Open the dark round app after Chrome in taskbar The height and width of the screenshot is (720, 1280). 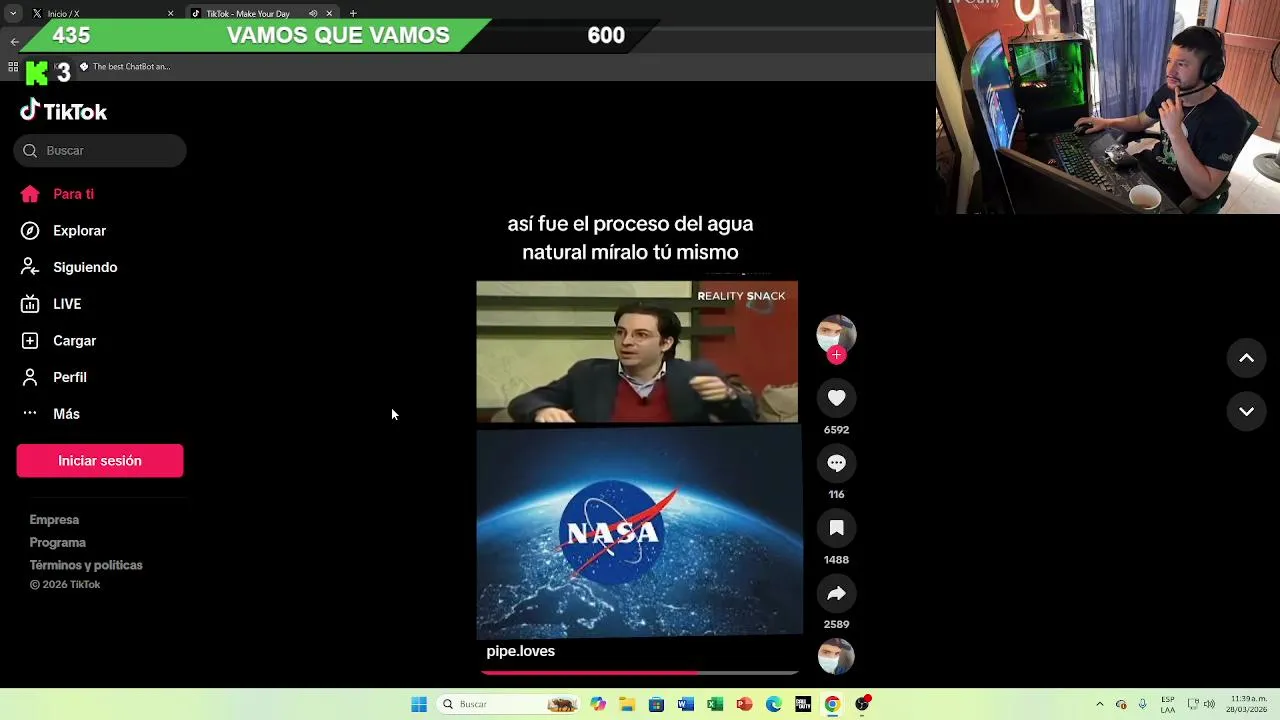(x=862, y=704)
